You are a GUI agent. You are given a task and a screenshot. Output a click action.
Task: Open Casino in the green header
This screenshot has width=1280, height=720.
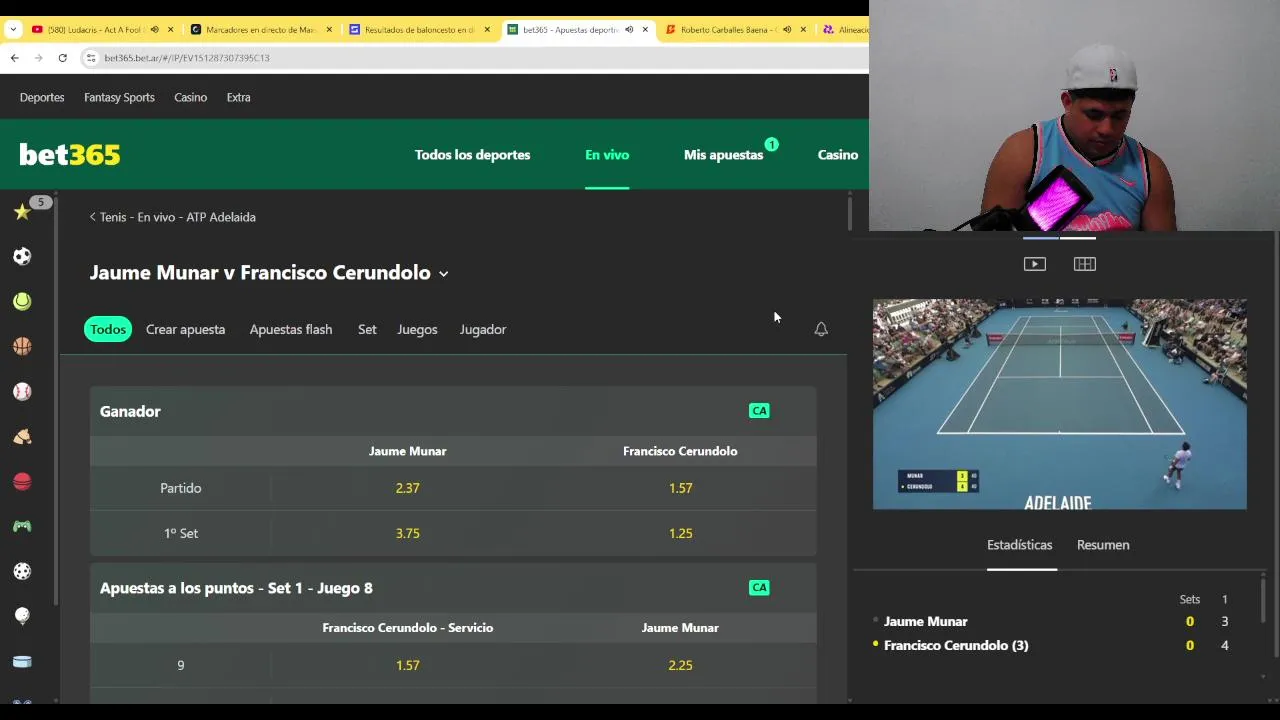(838, 155)
